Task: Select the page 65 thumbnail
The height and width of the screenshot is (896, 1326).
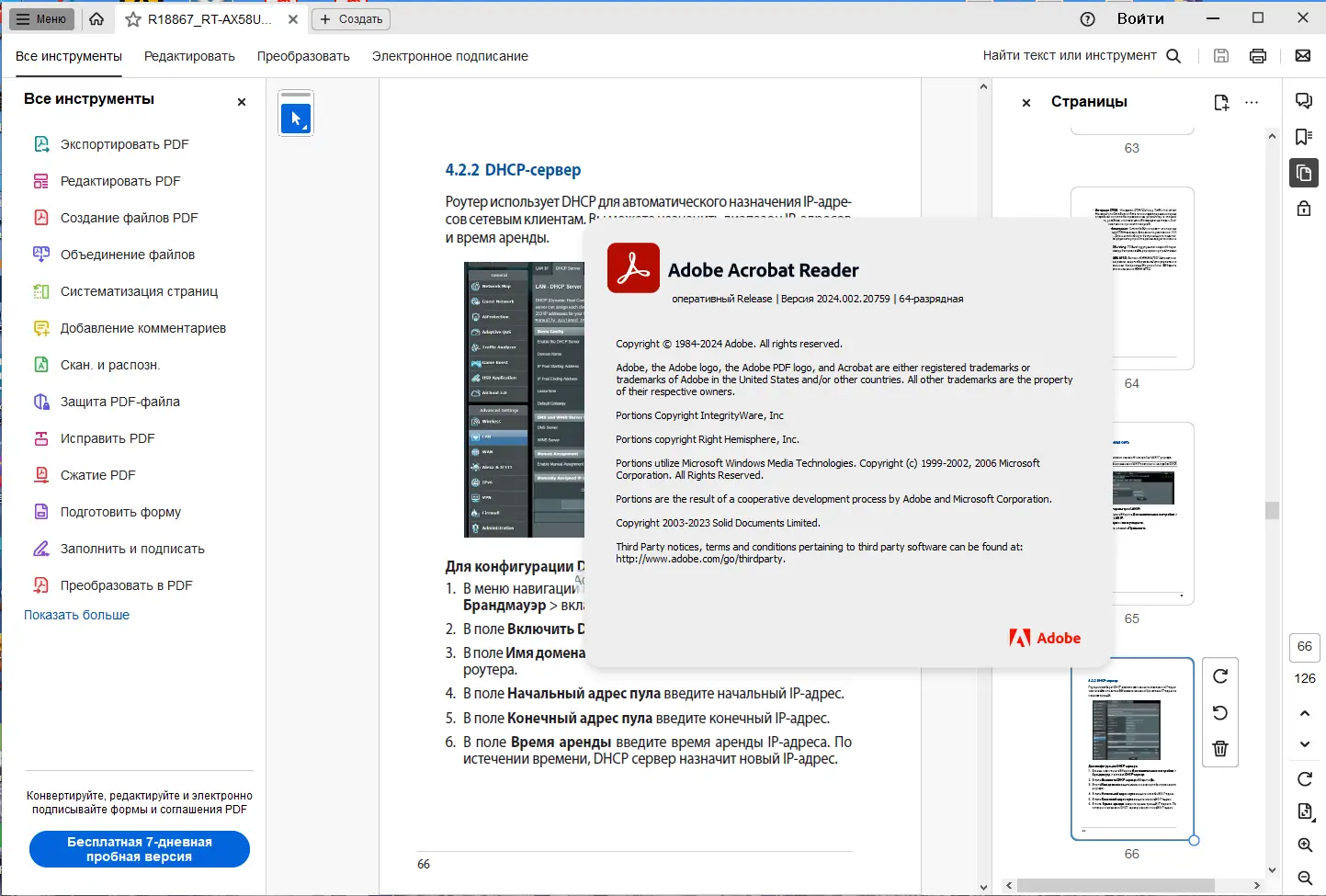Action: click(1132, 513)
